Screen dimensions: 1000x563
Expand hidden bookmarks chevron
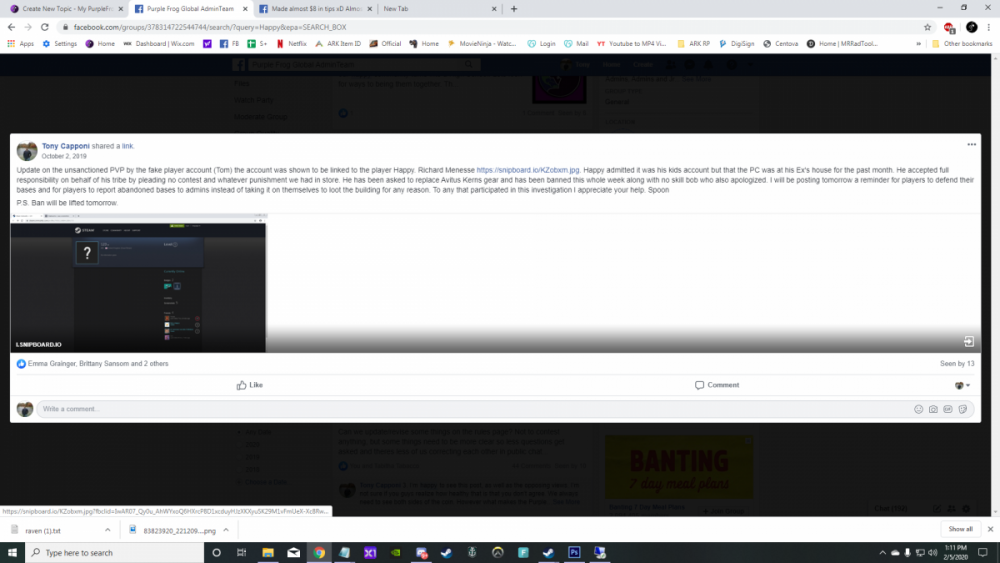[918, 44]
